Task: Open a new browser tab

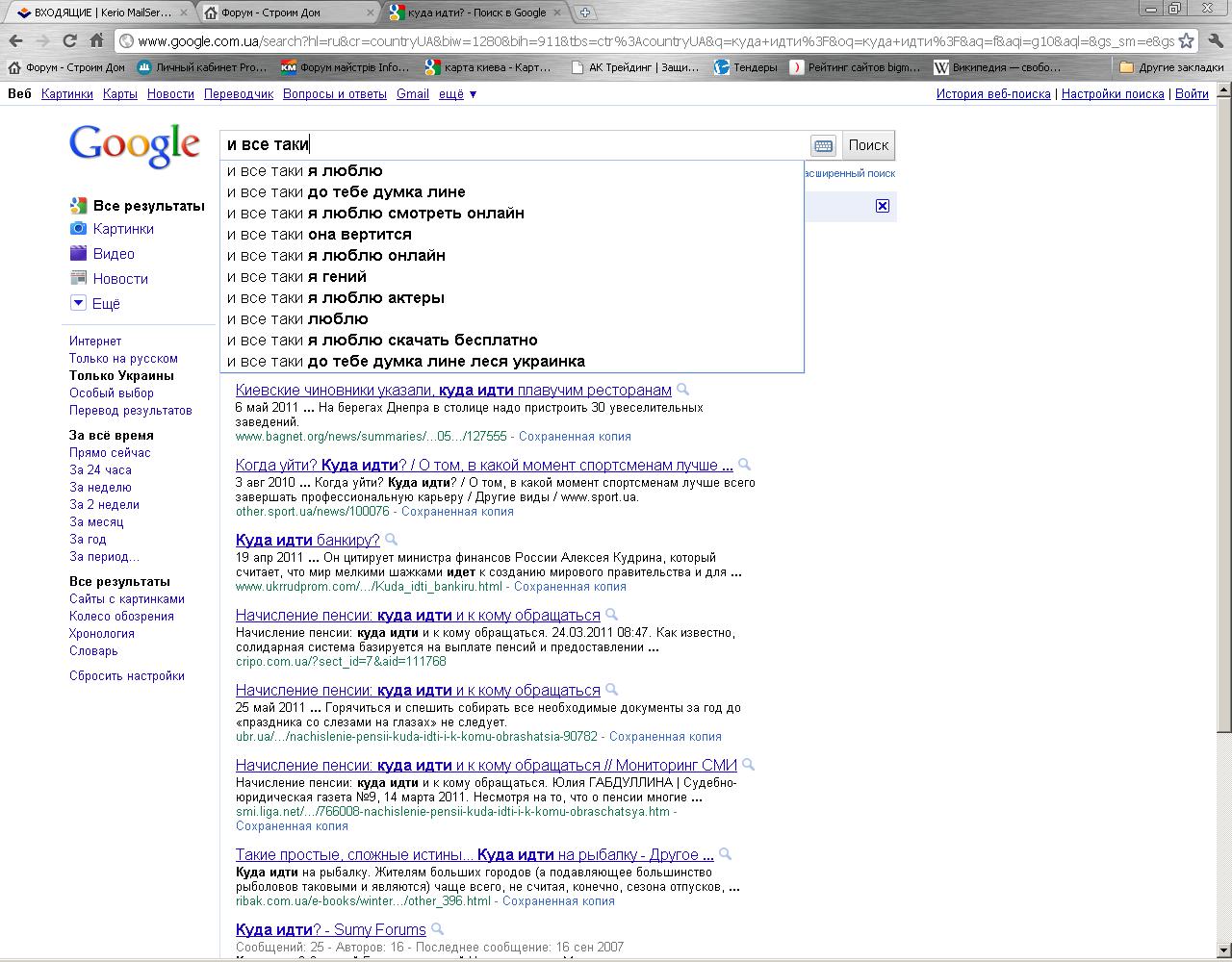Action: pos(584,13)
